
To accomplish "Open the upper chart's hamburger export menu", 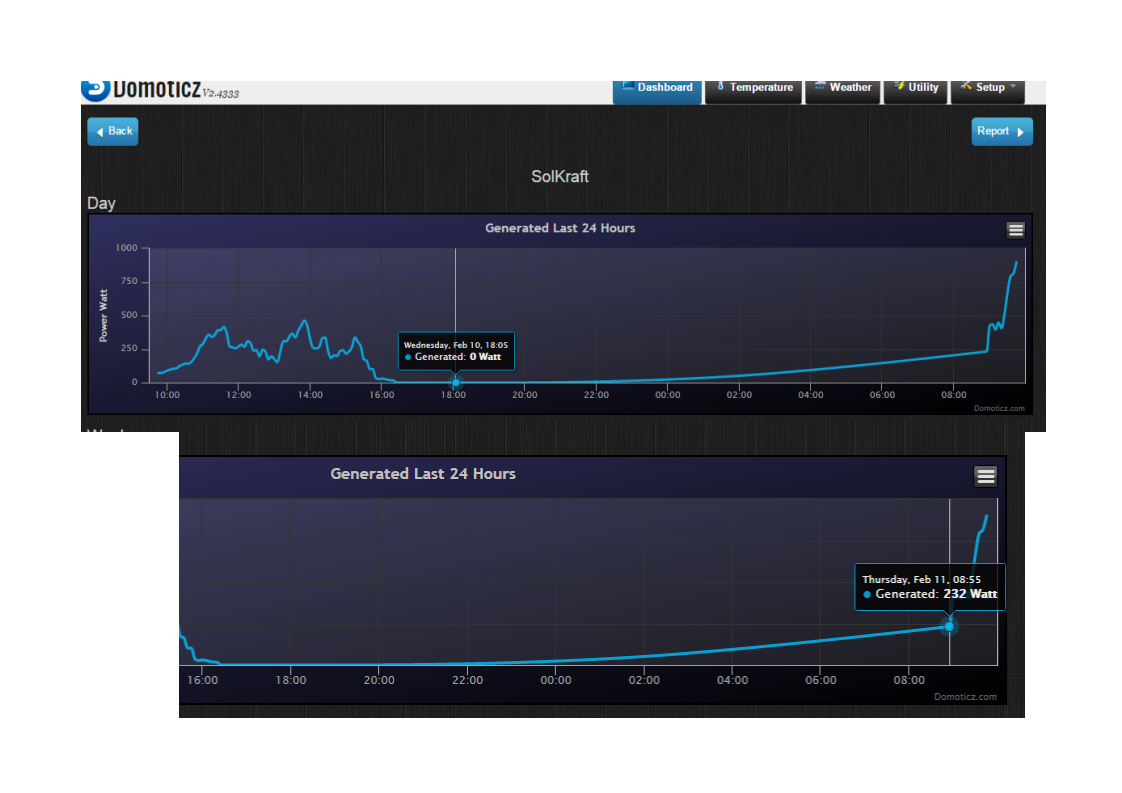I will pos(1015,230).
